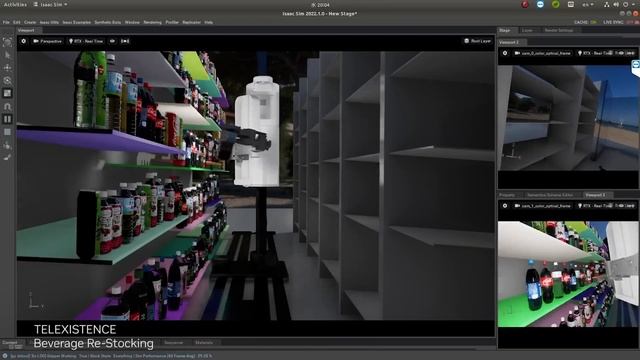Open the Profiler menu
Screen dimensions: 640x360
[x=172, y=22]
